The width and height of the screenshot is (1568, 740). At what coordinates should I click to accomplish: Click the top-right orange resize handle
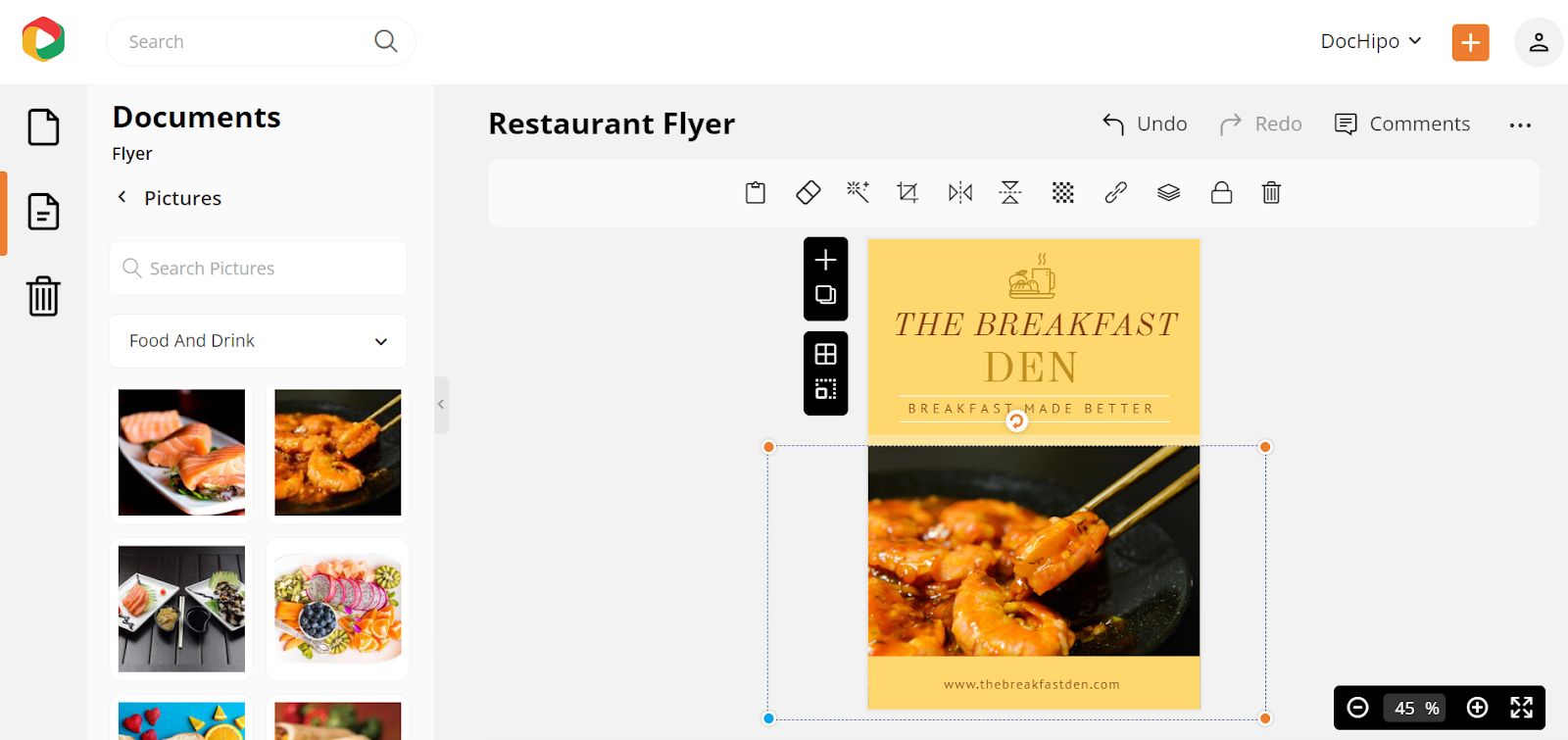pyautogui.click(x=1265, y=447)
